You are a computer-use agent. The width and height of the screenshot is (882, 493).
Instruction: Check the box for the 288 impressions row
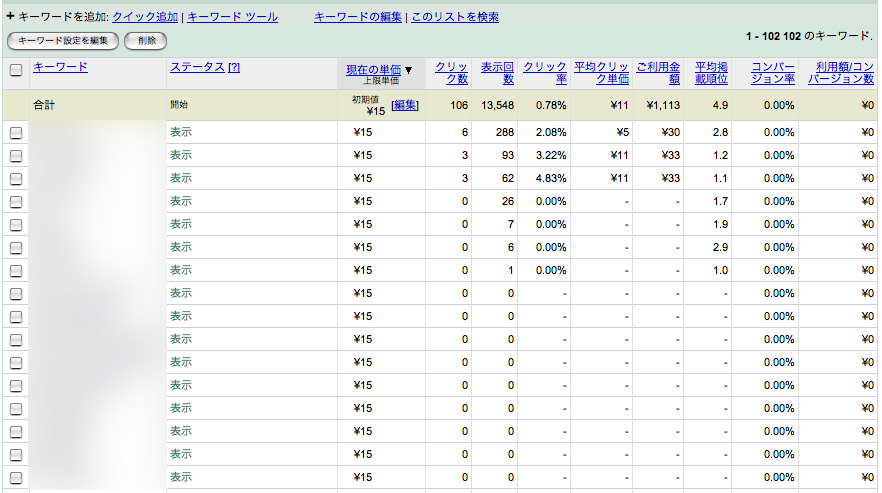16,133
